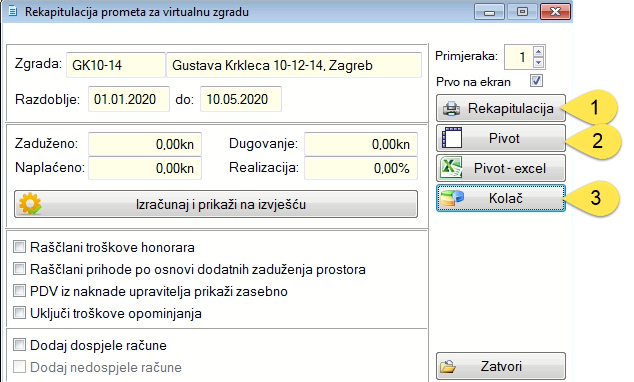Click the Pivot table sheet icon
The height and width of the screenshot is (382, 634).
coord(452,138)
